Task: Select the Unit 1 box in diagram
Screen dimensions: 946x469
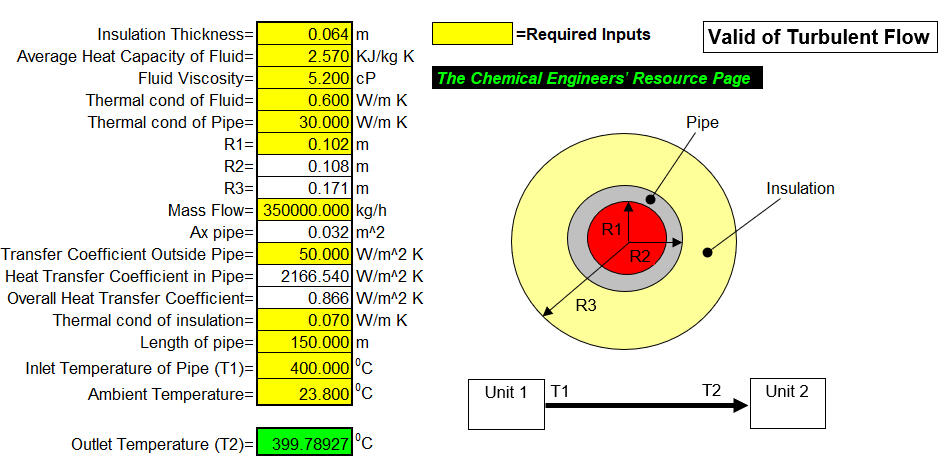Action: [506, 404]
